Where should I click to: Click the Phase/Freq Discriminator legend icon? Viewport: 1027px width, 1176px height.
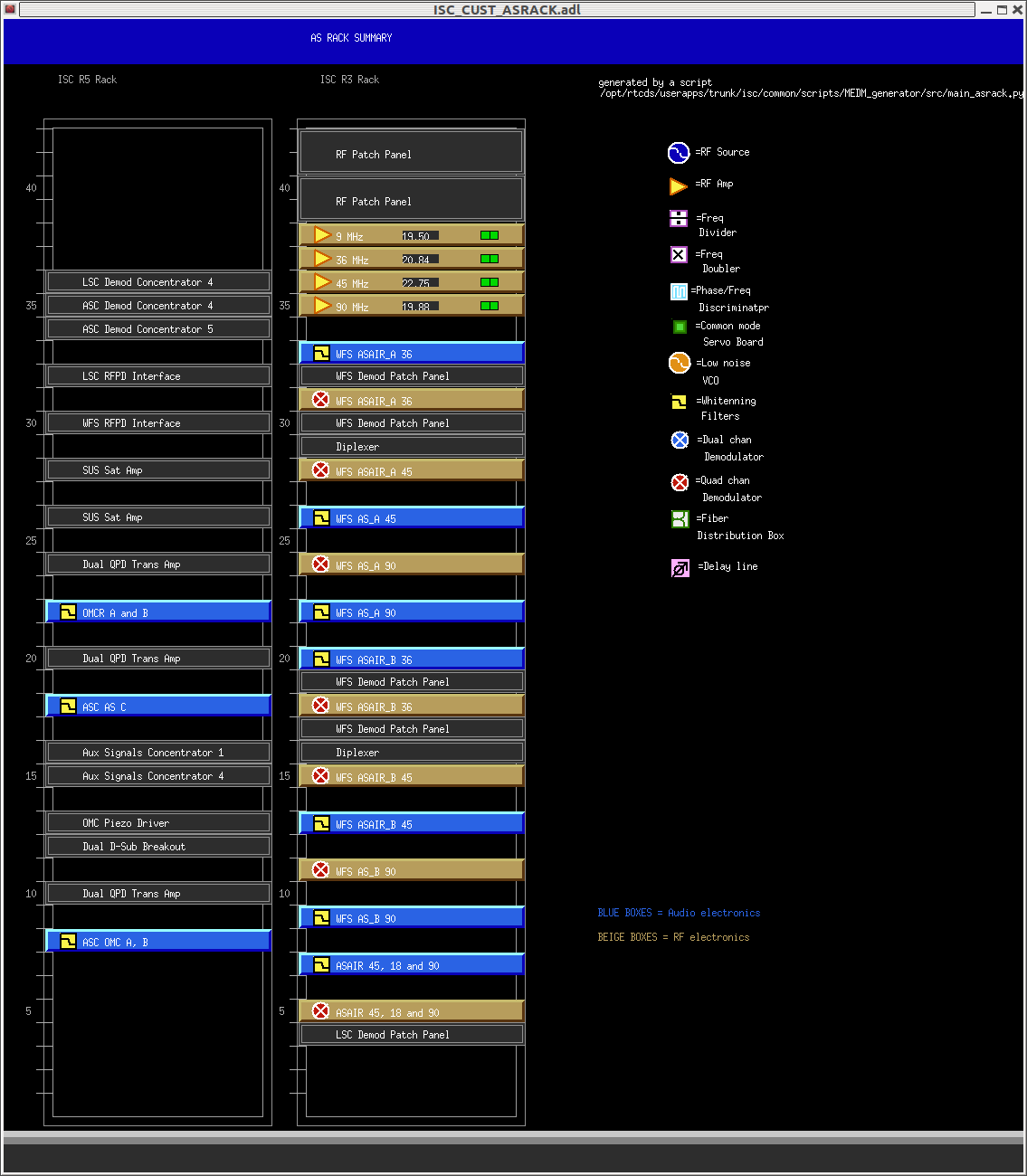(679, 291)
